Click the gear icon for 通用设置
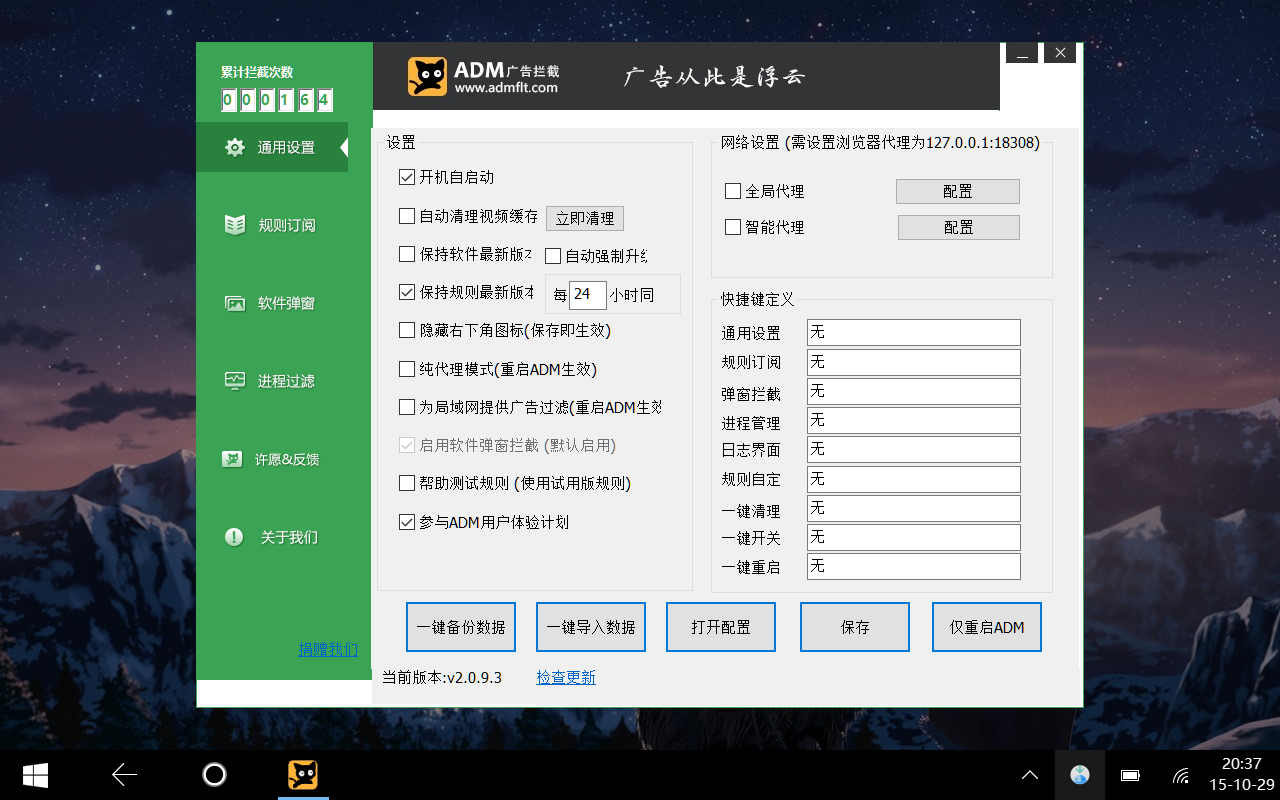 [234, 147]
